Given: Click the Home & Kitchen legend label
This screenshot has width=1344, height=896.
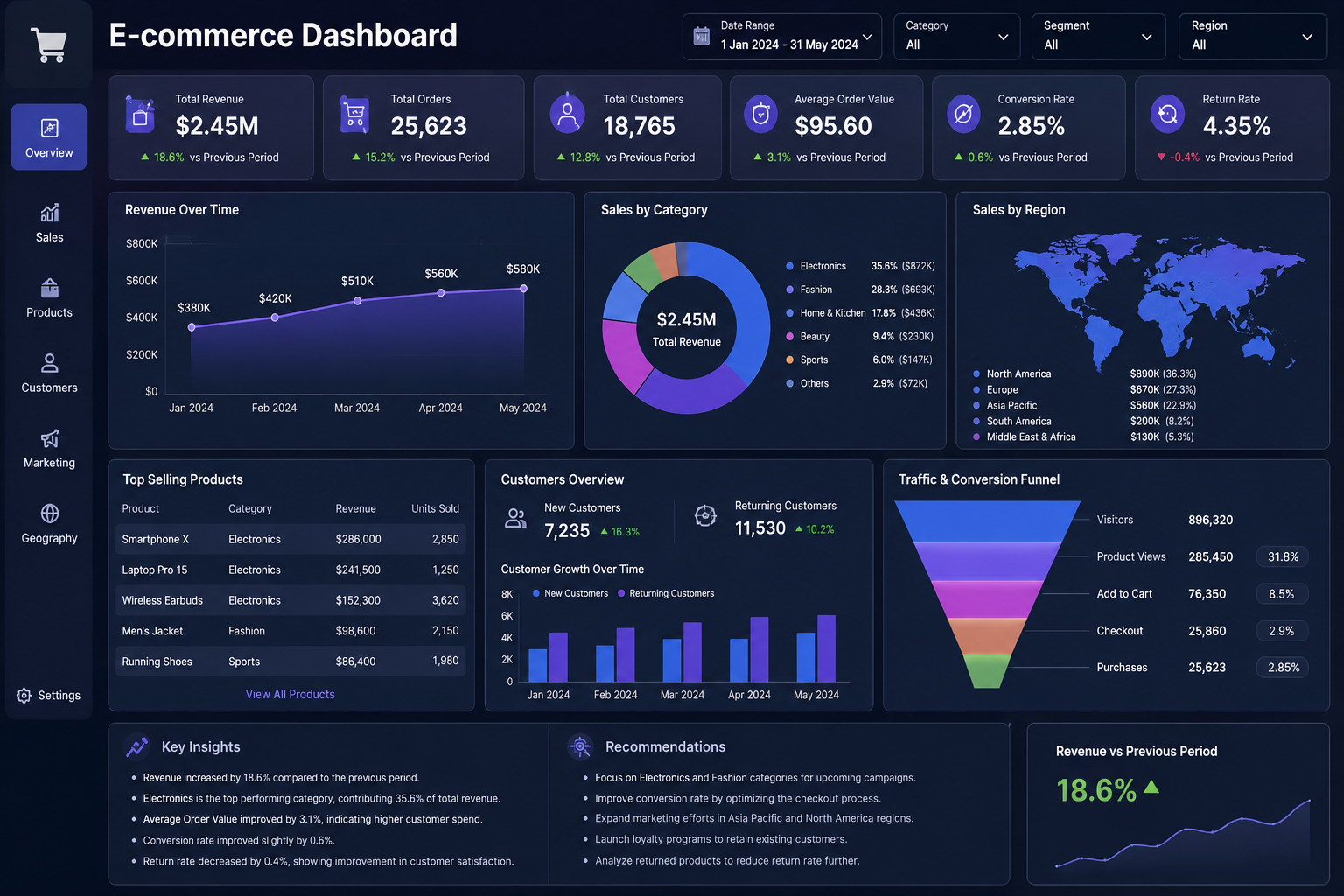Looking at the screenshot, I should (x=833, y=313).
